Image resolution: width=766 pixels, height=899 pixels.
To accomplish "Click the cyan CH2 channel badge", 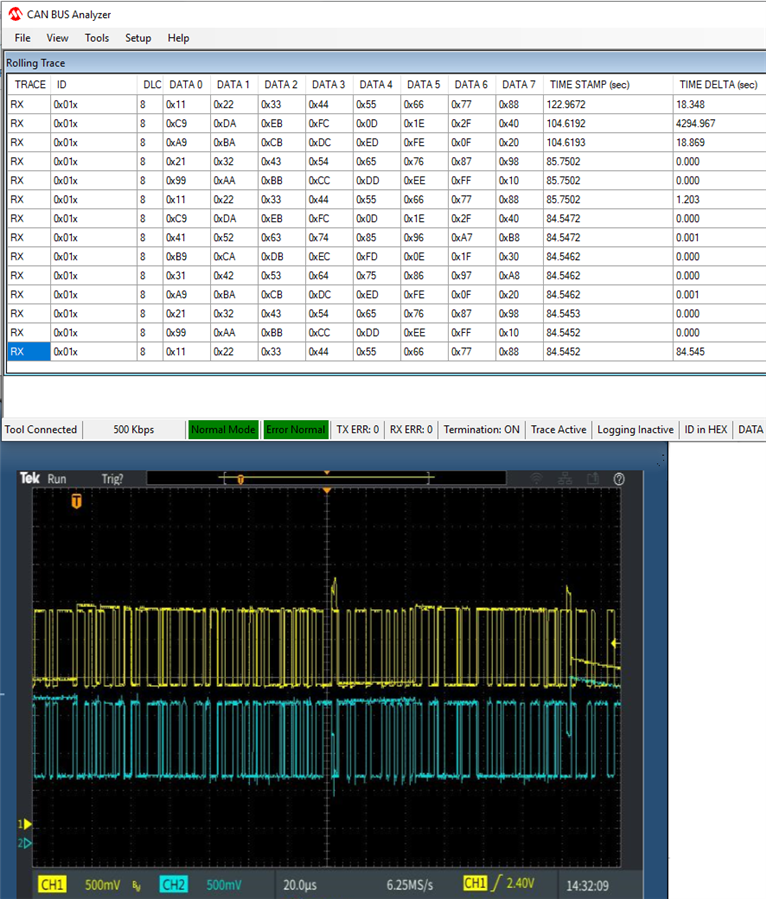I will (173, 884).
